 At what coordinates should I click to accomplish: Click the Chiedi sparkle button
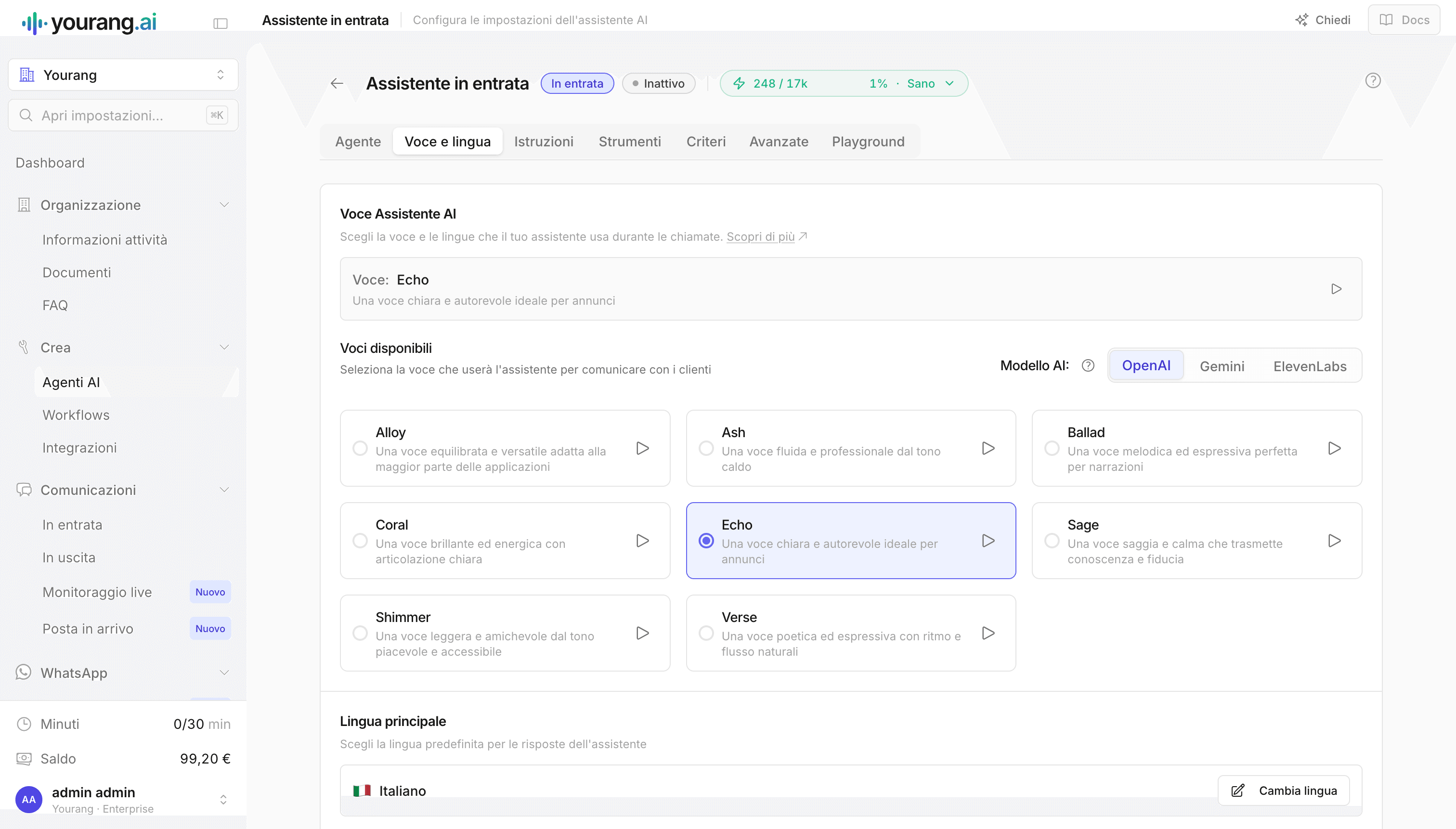[1322, 20]
